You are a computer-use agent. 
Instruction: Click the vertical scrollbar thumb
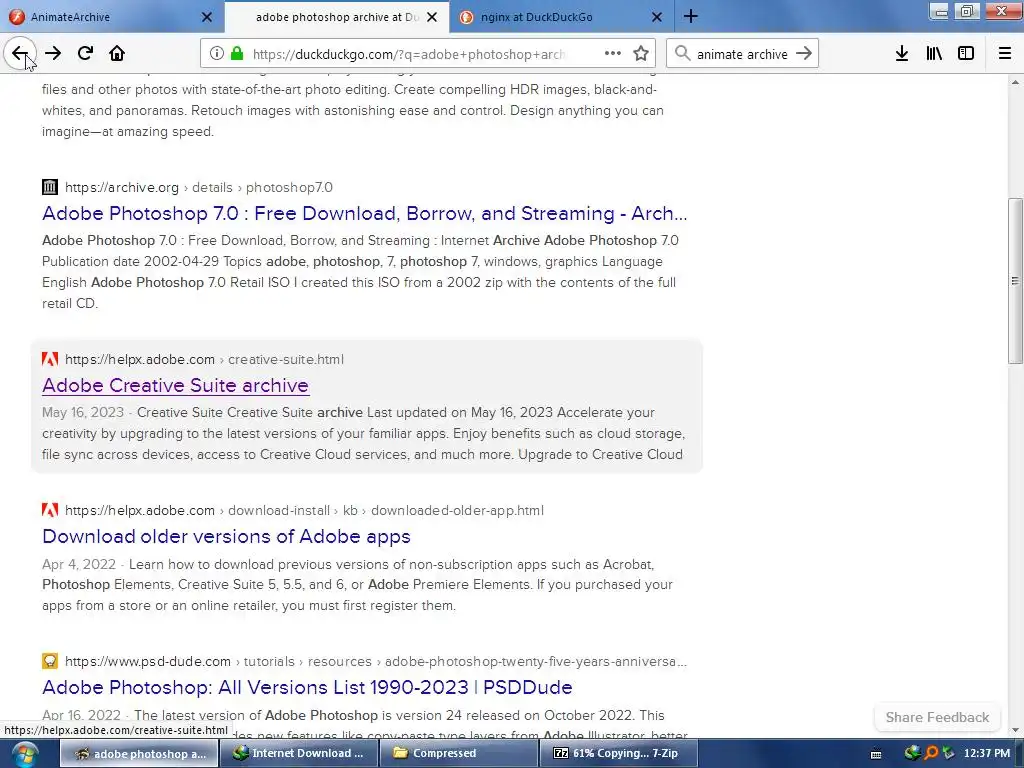click(x=1015, y=281)
